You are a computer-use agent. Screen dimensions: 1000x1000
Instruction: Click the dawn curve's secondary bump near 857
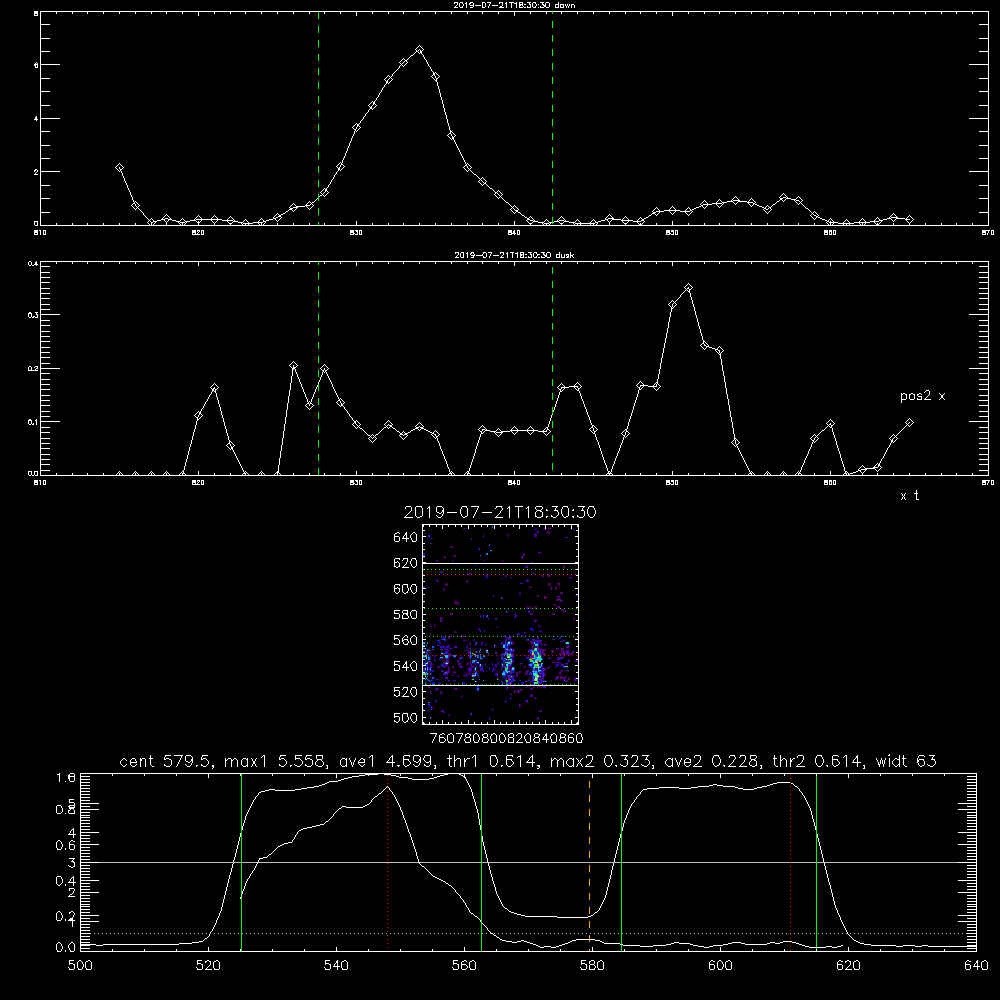point(784,198)
